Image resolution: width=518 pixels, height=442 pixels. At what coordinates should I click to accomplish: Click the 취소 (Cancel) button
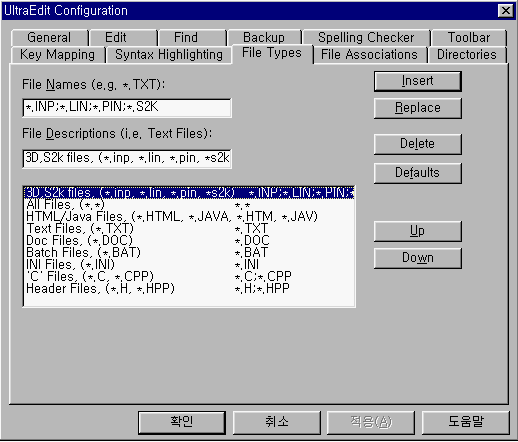click(277, 422)
